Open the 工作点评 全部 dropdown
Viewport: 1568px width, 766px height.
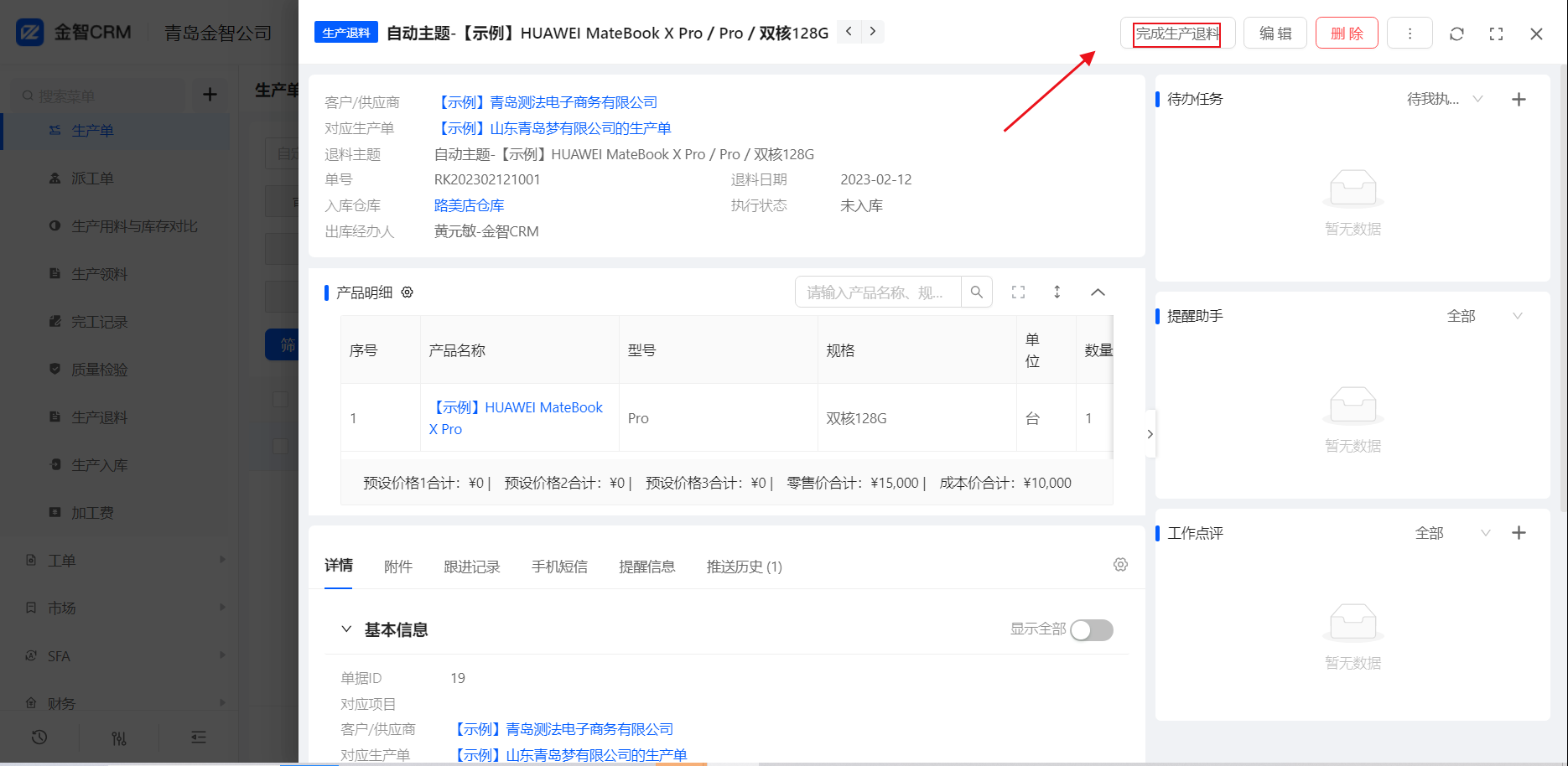(x=1452, y=533)
